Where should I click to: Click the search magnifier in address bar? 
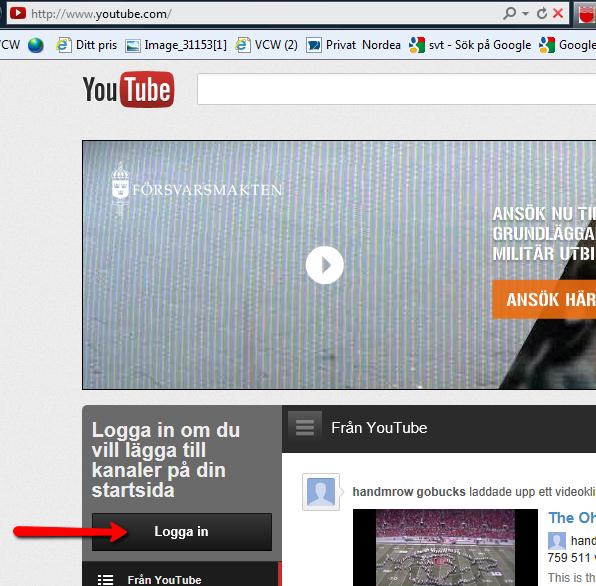click(509, 14)
